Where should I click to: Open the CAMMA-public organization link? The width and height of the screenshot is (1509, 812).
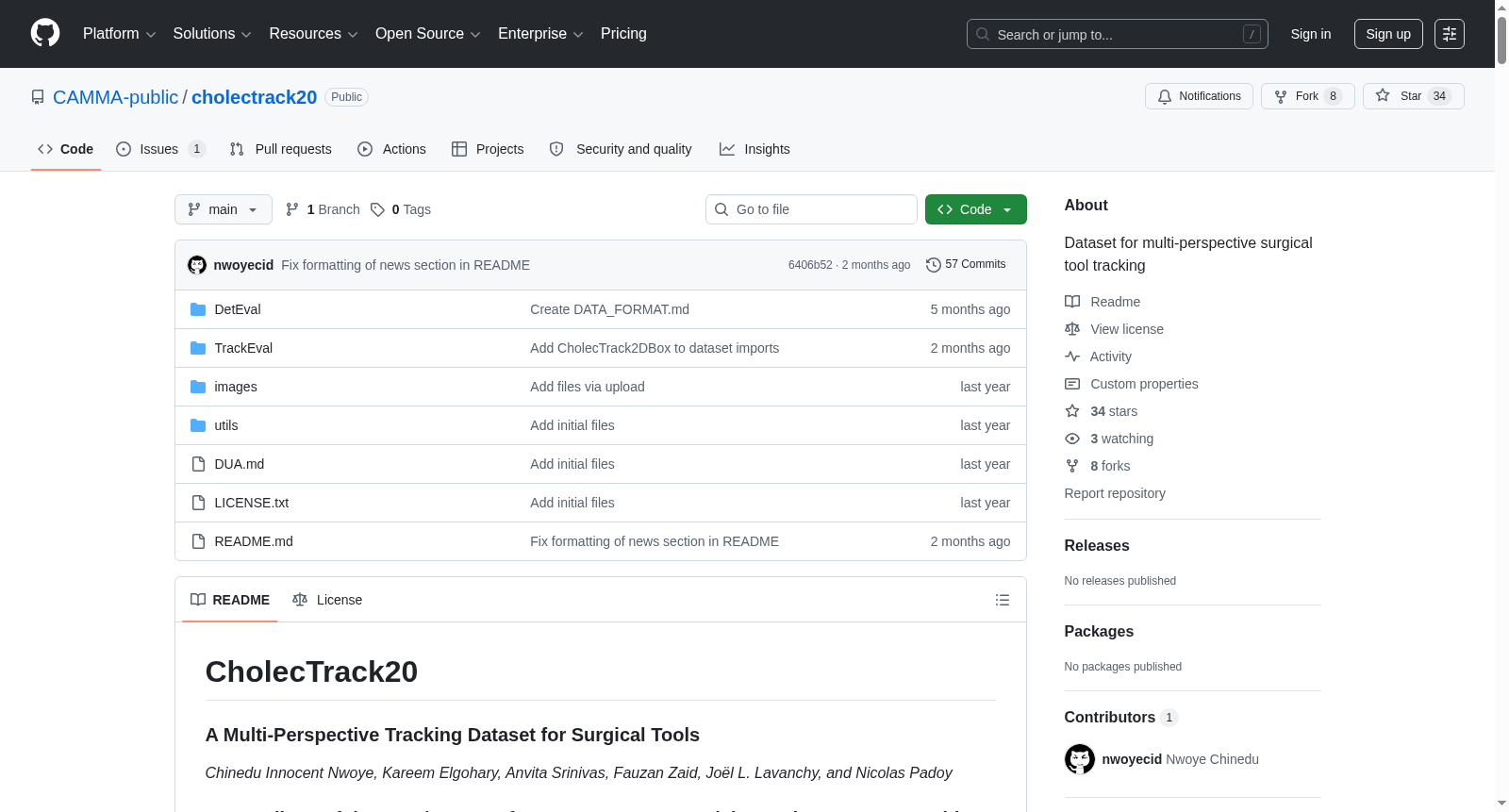[x=115, y=97]
